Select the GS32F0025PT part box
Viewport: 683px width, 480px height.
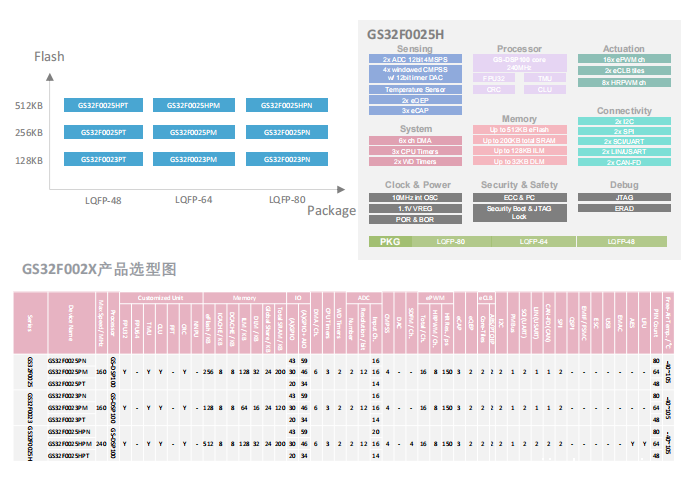(103, 132)
